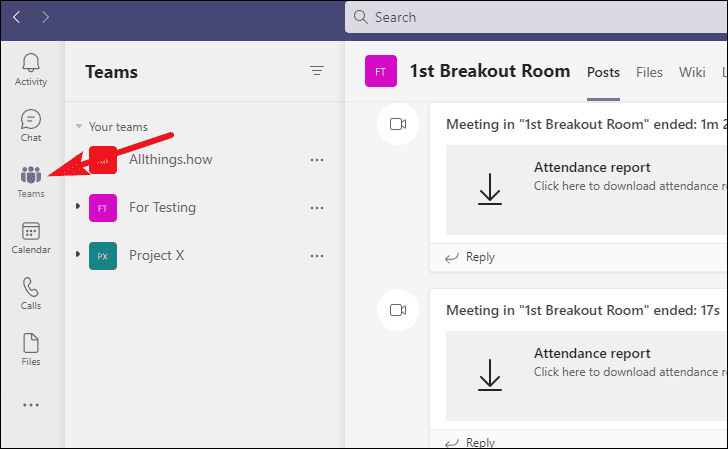Viewport: 728px width, 449px height.
Task: Reply to the first meeting post
Action: pos(470,257)
